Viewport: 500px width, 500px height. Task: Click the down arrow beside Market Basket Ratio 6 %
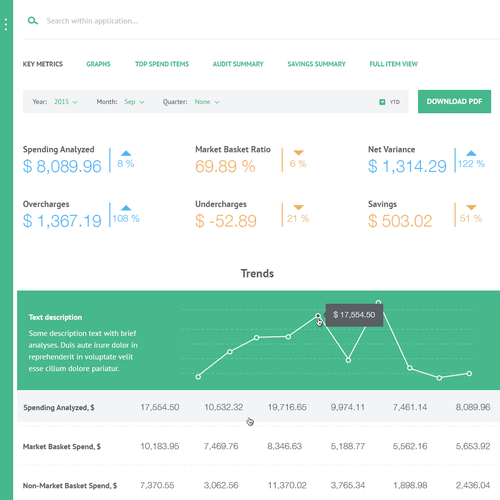298,153
